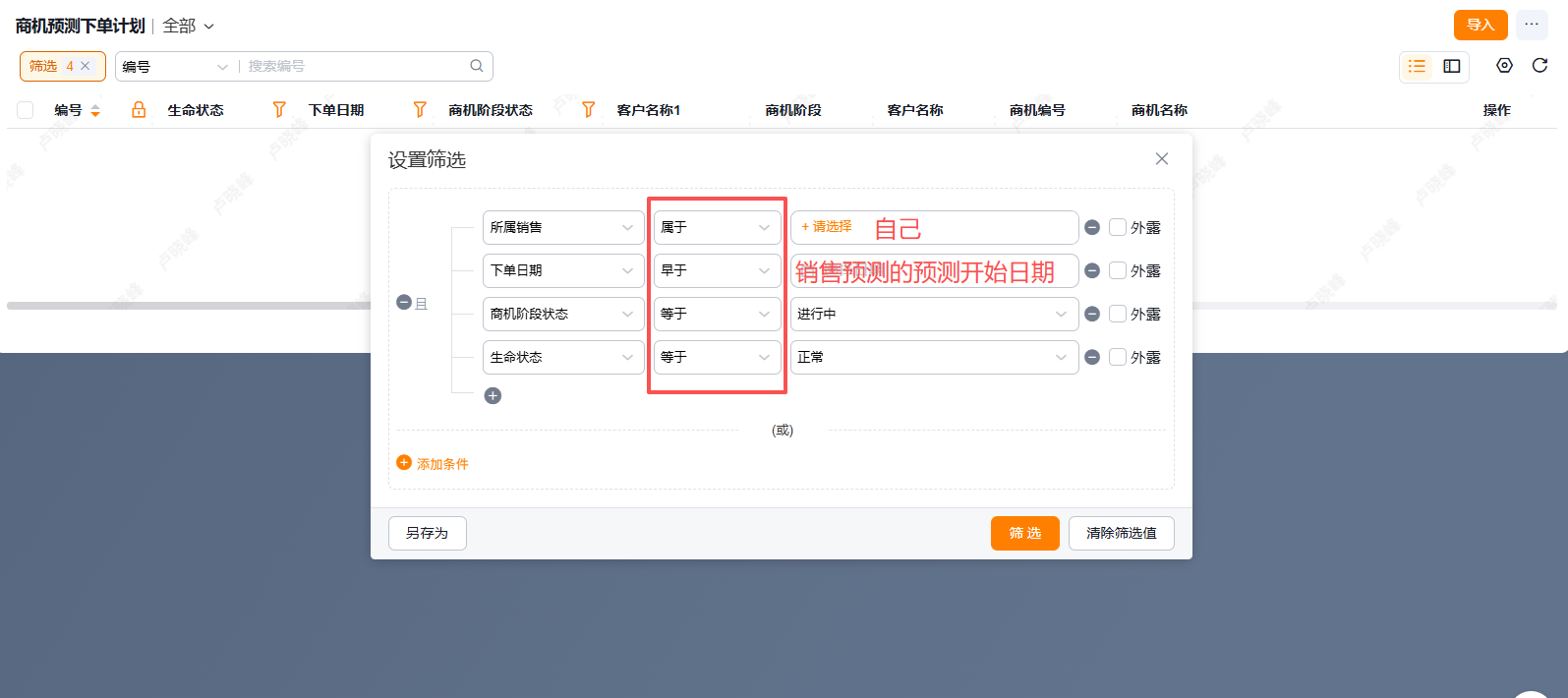
Task: Enable 外露 checkbox for 所属销售 row
Action: coord(1118,227)
